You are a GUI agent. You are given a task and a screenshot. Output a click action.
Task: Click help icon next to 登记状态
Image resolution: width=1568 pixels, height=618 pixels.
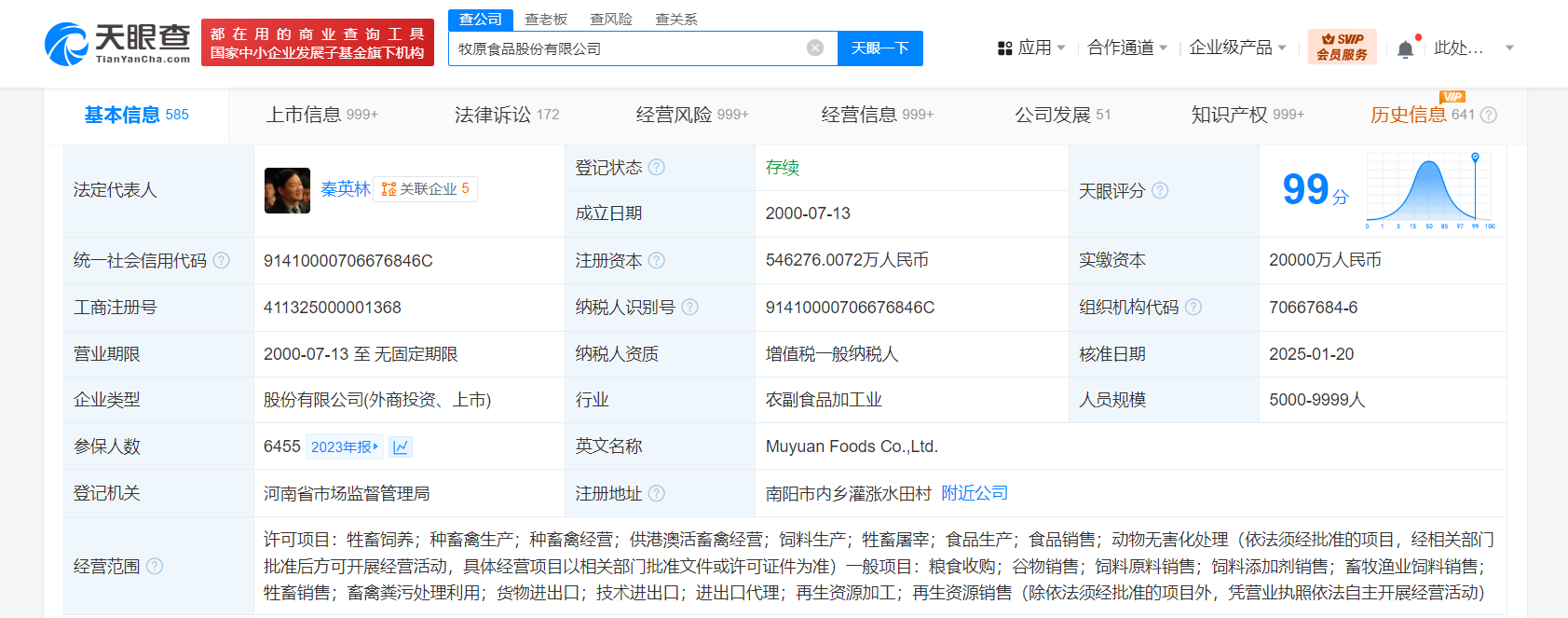(657, 168)
